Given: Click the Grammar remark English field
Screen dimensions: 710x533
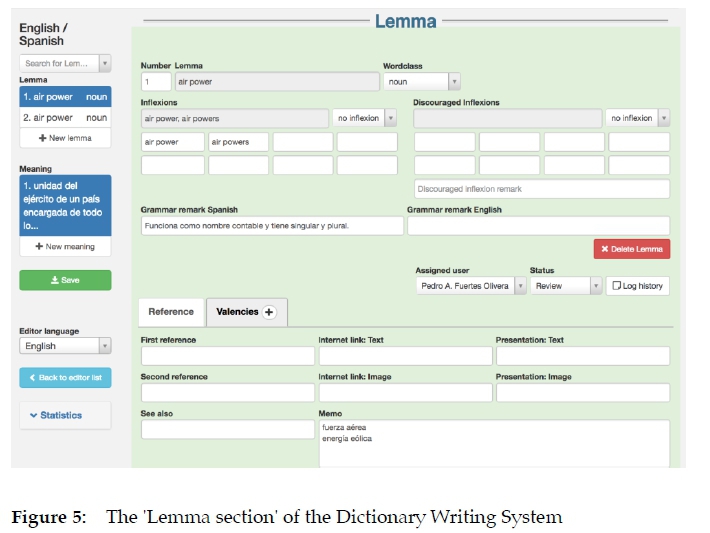Looking at the screenshot, I should (x=538, y=226).
